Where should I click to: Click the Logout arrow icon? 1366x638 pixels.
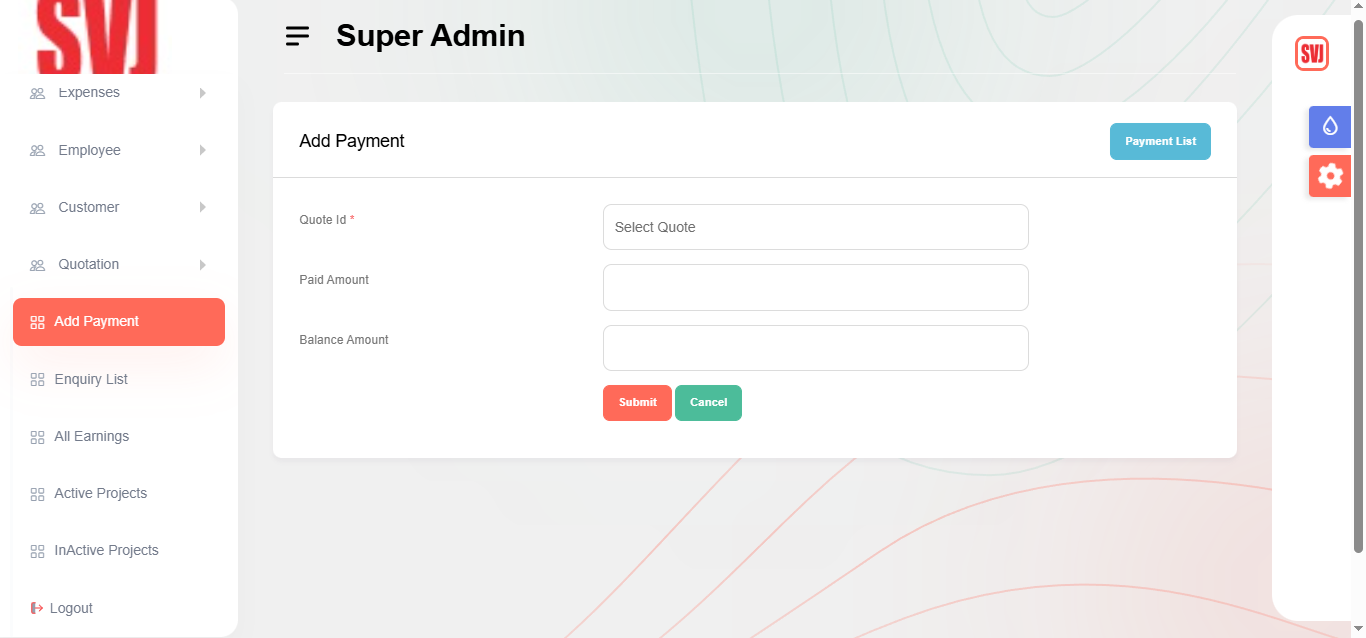(x=37, y=608)
